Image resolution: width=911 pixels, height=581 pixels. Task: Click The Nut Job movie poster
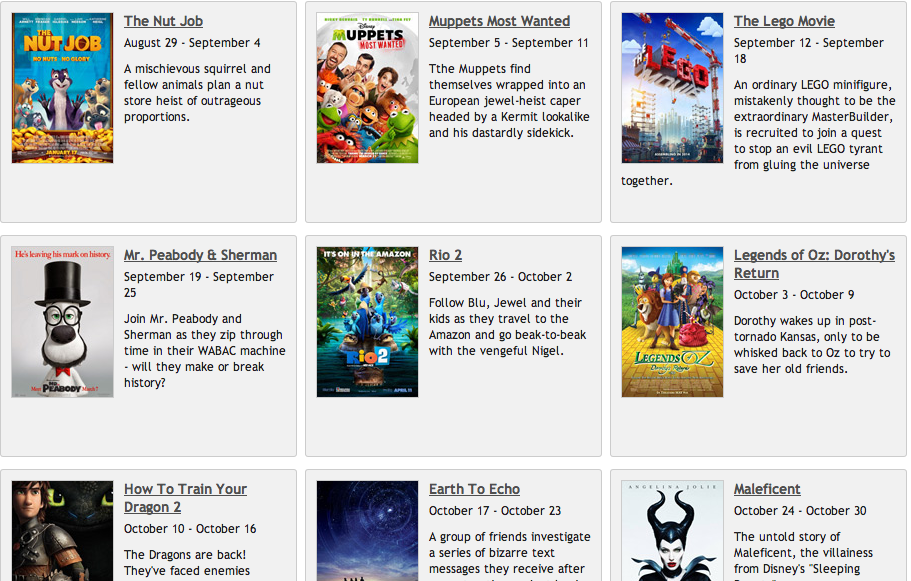click(62, 88)
